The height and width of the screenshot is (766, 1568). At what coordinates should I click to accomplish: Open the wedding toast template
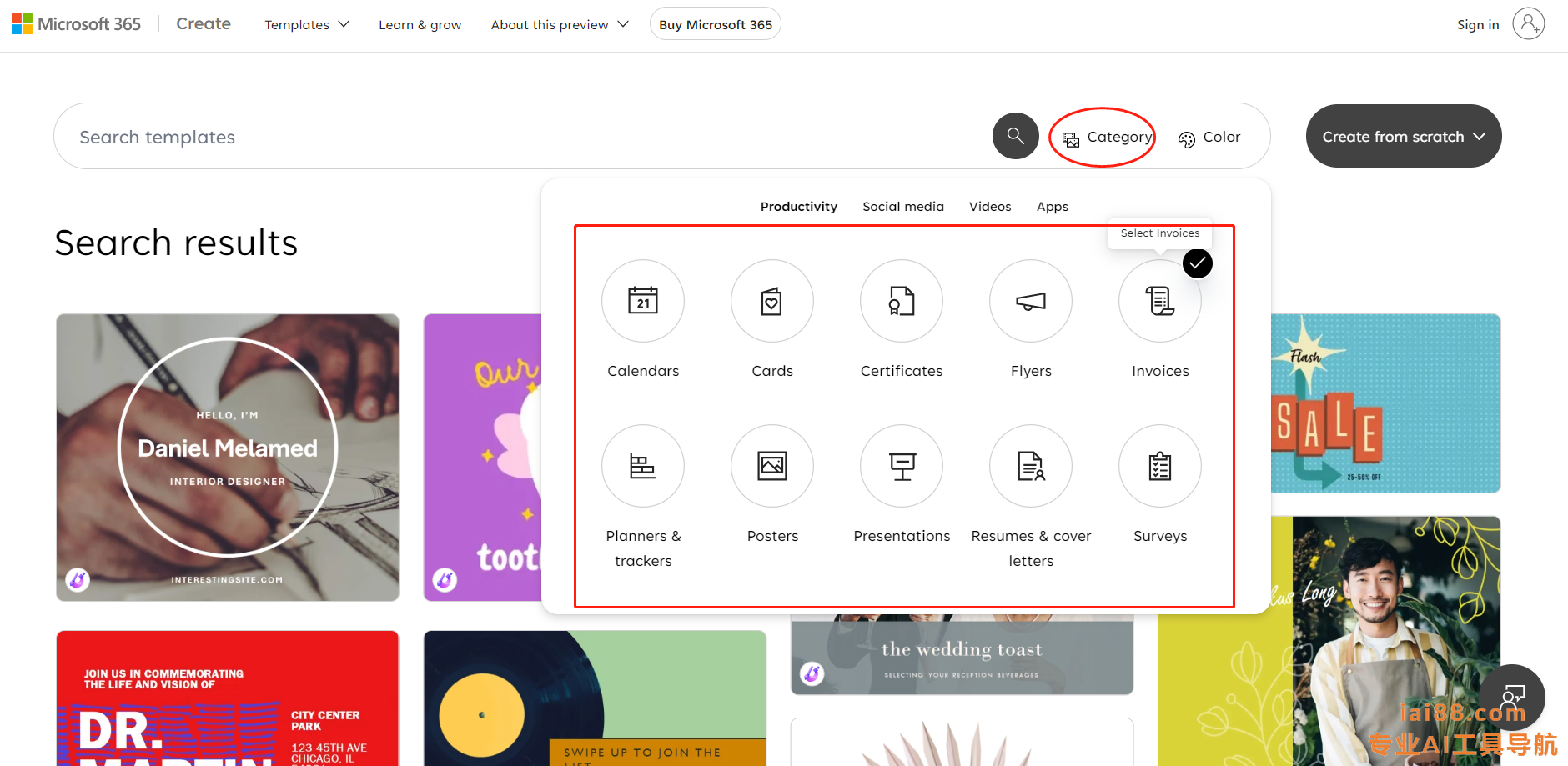962,655
